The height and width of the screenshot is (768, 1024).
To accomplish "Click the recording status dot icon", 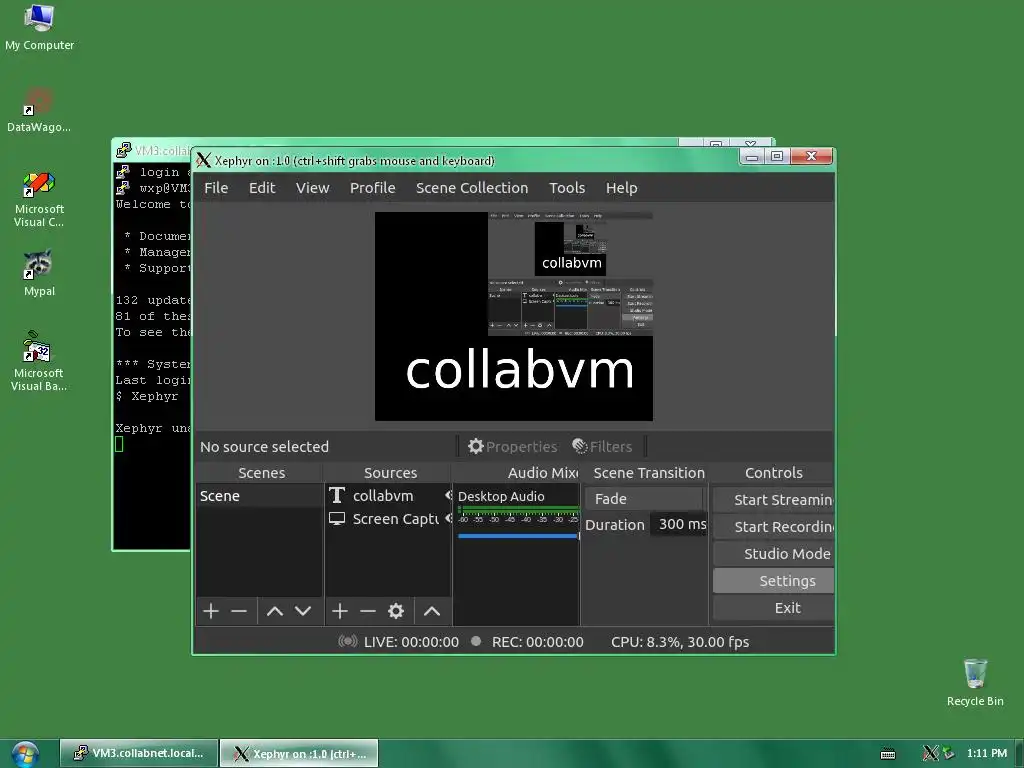I will [x=476, y=641].
